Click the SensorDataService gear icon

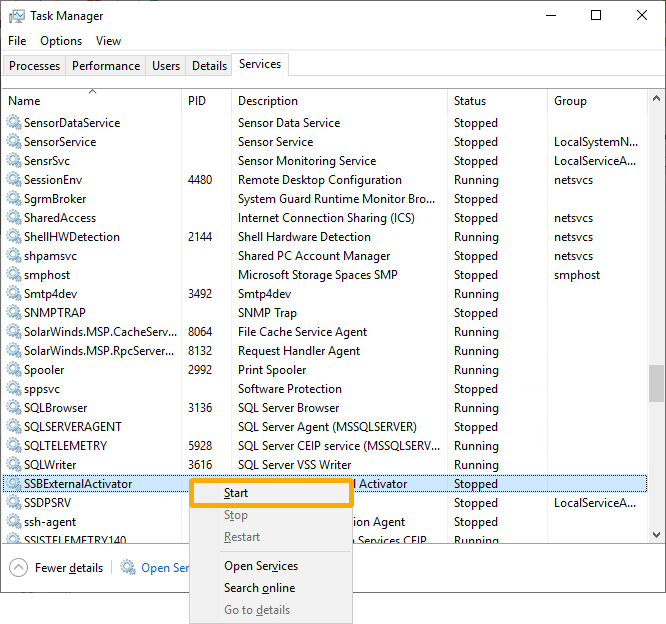click(x=14, y=122)
